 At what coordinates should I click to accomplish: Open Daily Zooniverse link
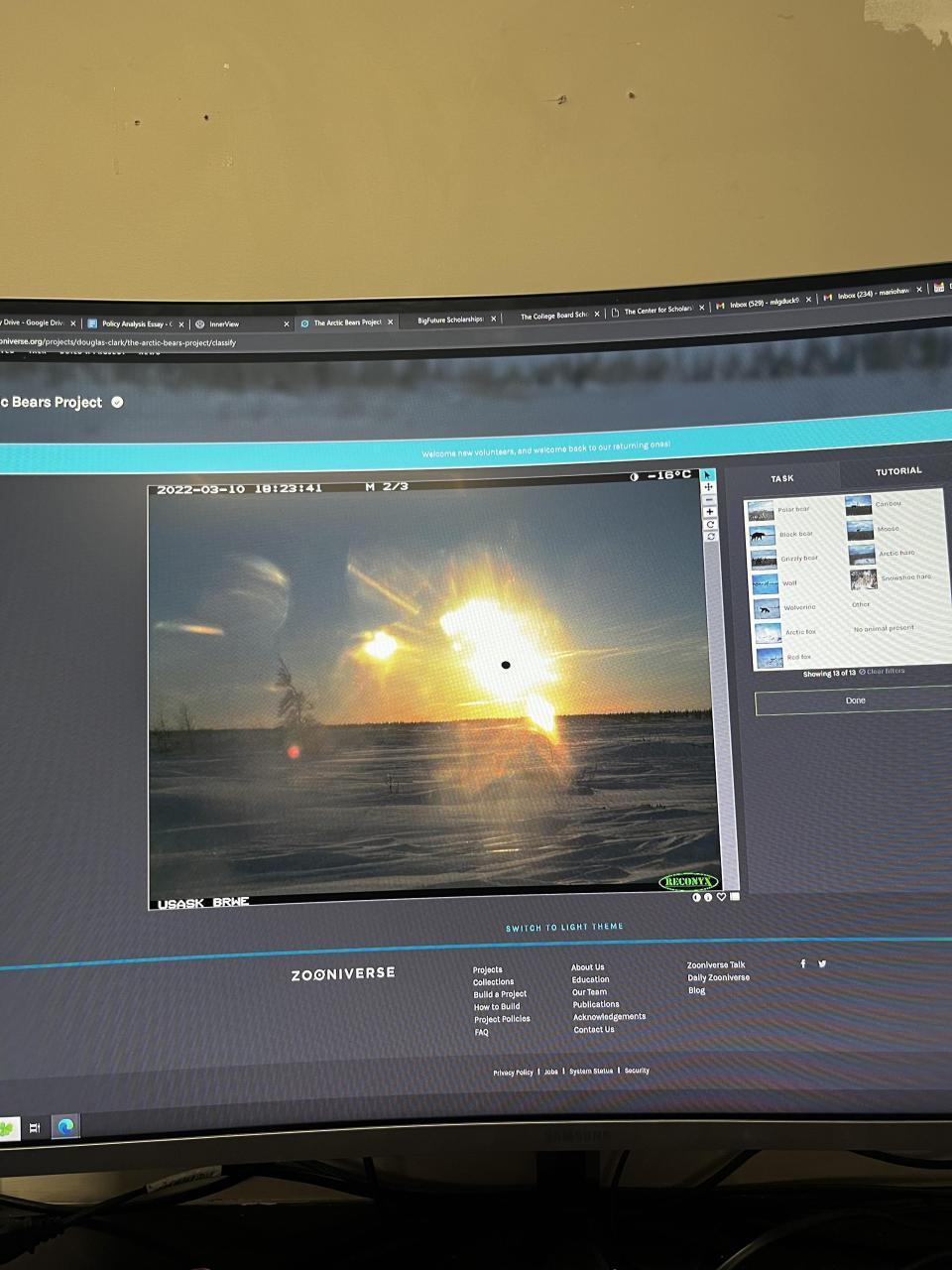(719, 977)
